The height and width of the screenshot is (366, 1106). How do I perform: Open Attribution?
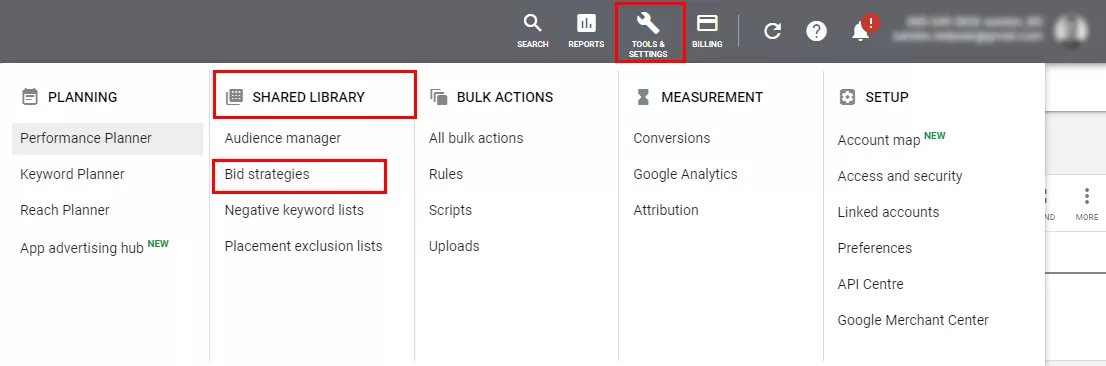tap(666, 210)
